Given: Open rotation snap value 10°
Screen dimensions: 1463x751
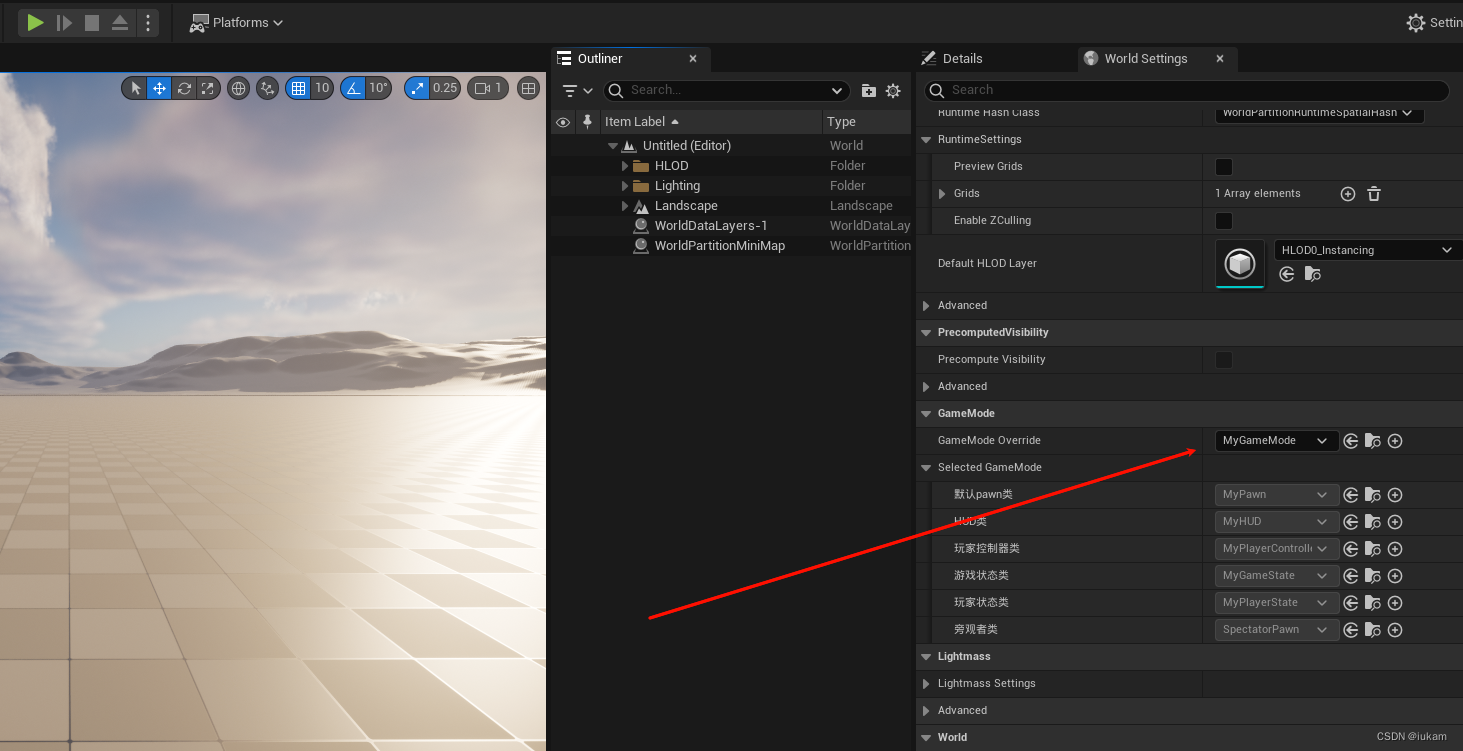Looking at the screenshot, I should pyautogui.click(x=378, y=88).
